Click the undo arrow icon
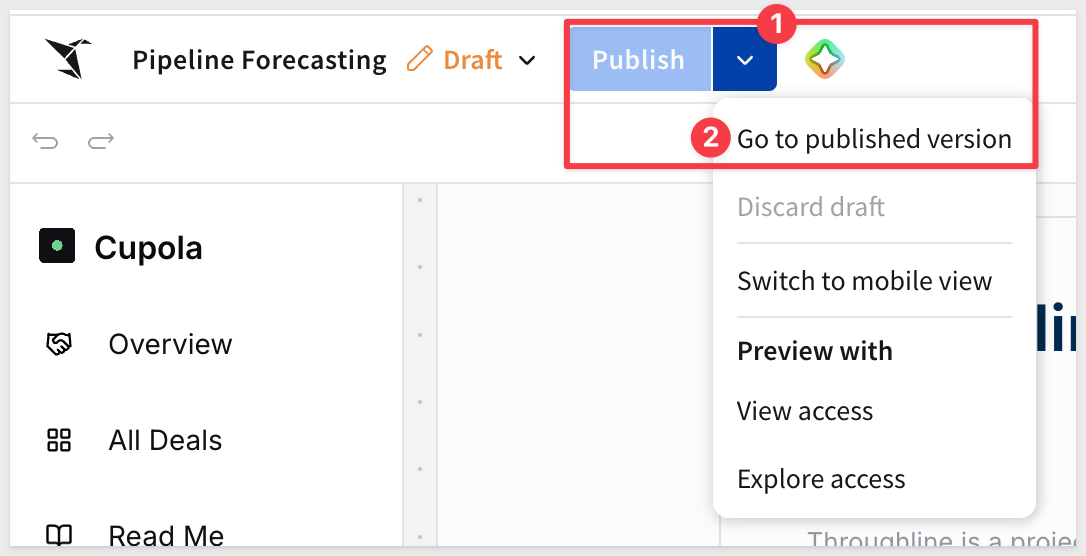The height and width of the screenshot is (556, 1086). coord(45,142)
